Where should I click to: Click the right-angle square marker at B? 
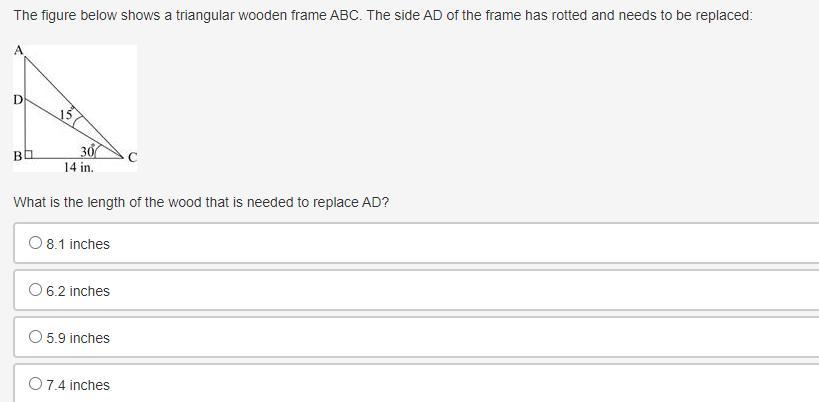(30, 155)
